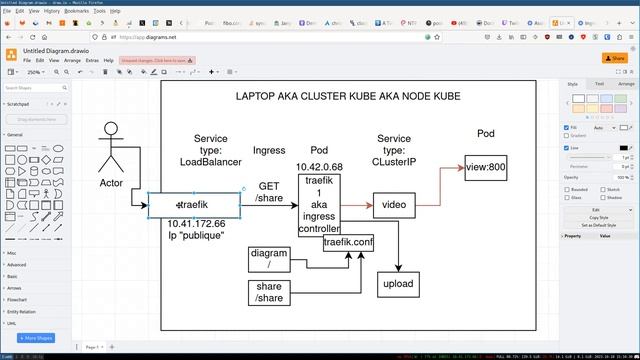Open draw.io Extras menu

pos(92,60)
